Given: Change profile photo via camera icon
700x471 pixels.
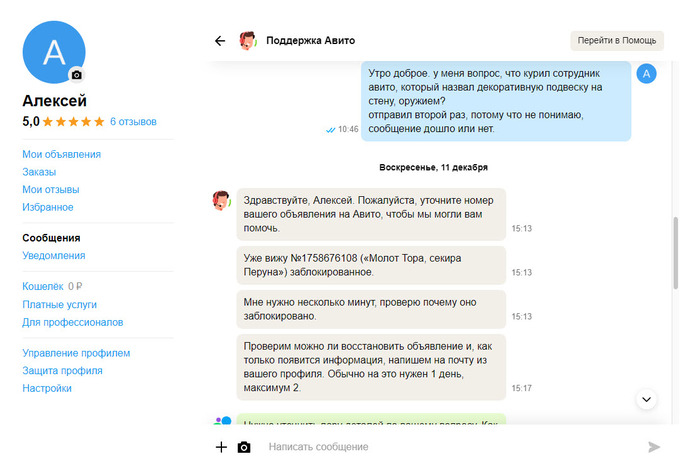Looking at the screenshot, I should pyautogui.click(x=77, y=75).
